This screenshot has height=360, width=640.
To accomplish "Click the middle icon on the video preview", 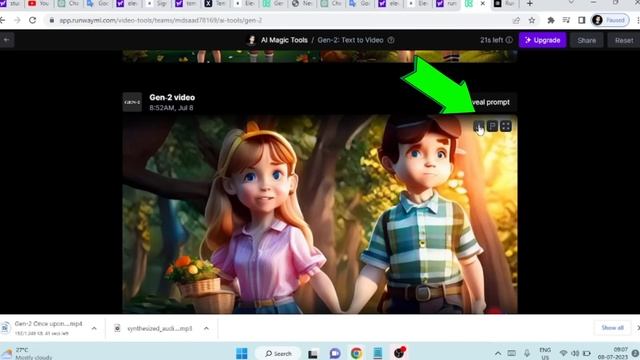I will 492,126.
